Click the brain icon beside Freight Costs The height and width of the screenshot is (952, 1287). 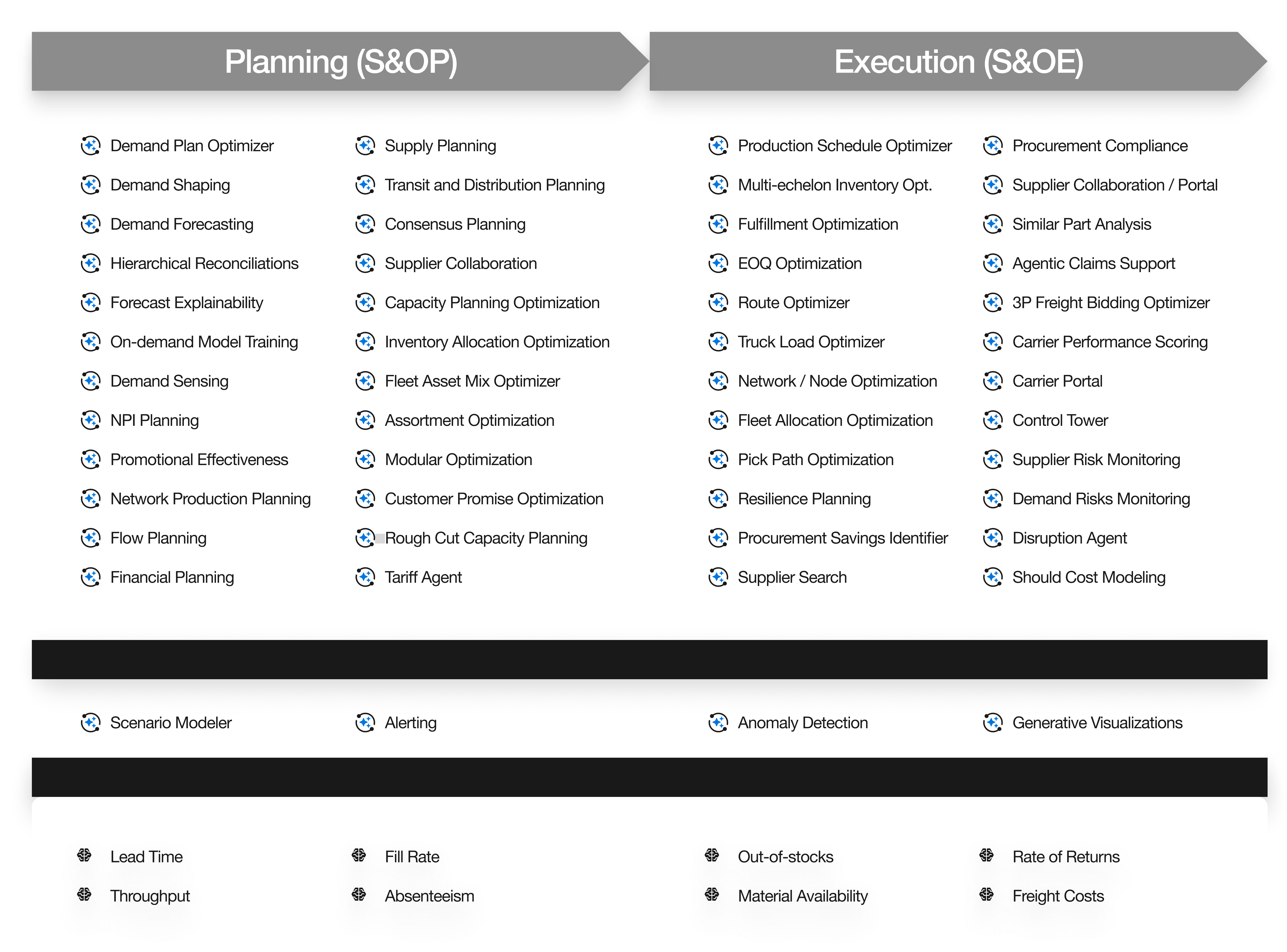(x=986, y=894)
